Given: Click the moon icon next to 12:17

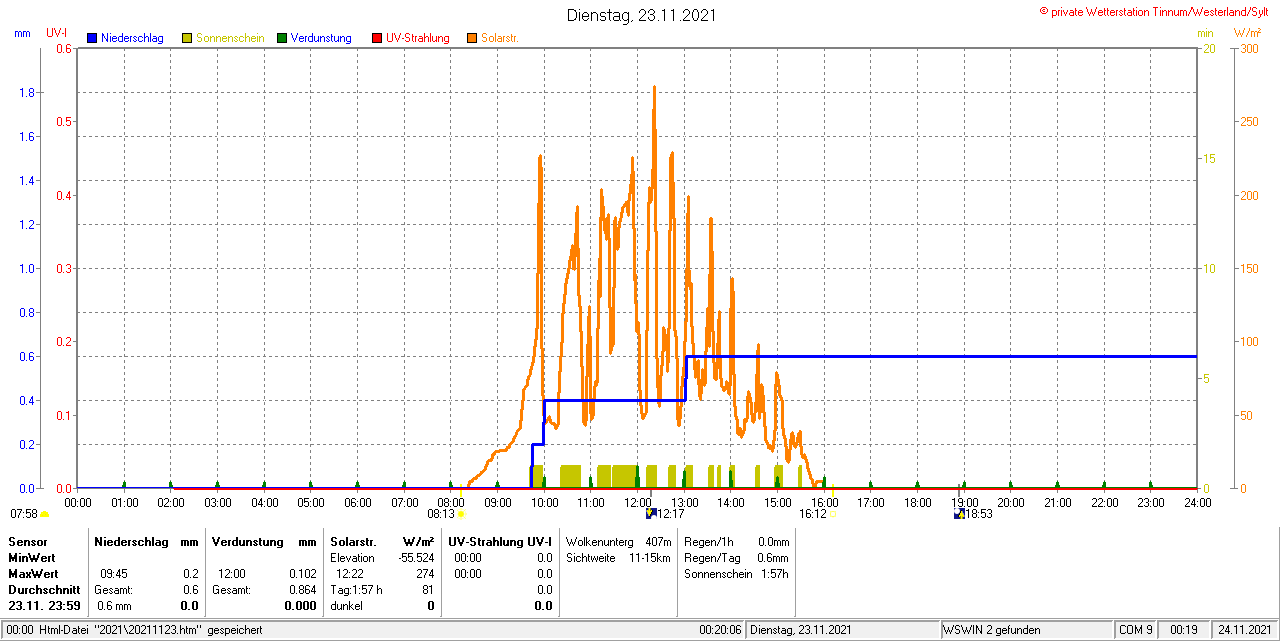Looking at the screenshot, I should pyautogui.click(x=651, y=514).
